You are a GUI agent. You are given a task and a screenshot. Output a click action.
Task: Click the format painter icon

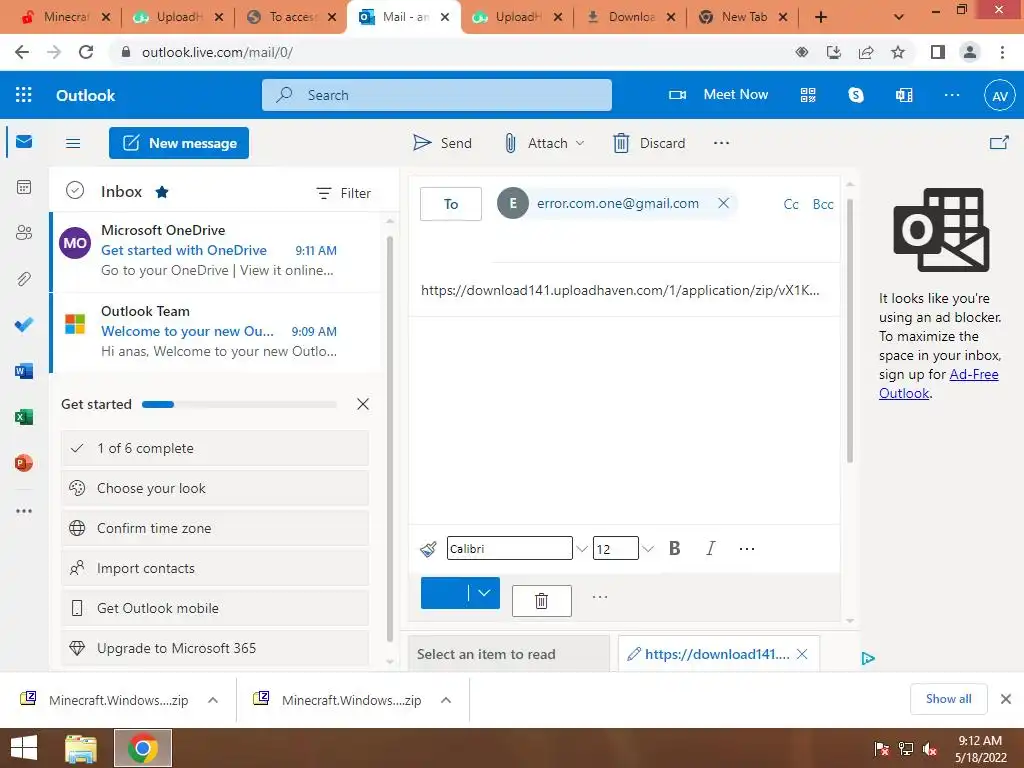[x=428, y=549]
